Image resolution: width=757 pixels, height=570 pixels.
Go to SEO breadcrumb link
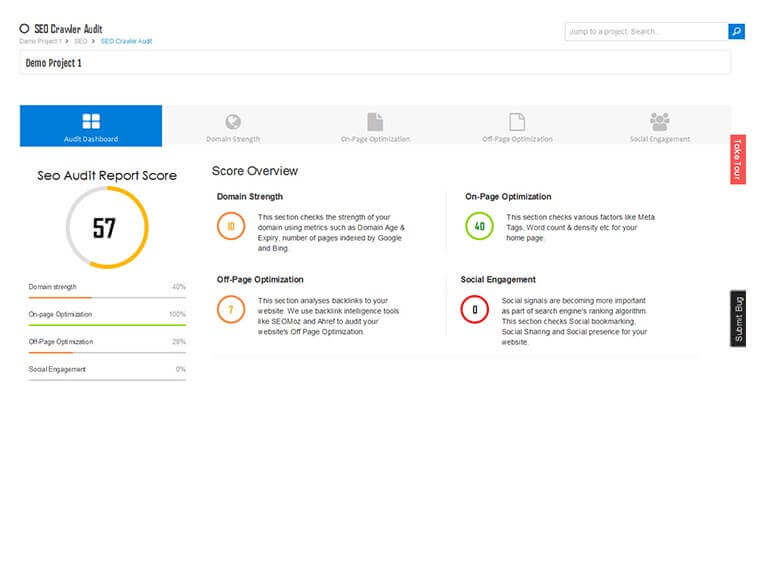(x=81, y=41)
